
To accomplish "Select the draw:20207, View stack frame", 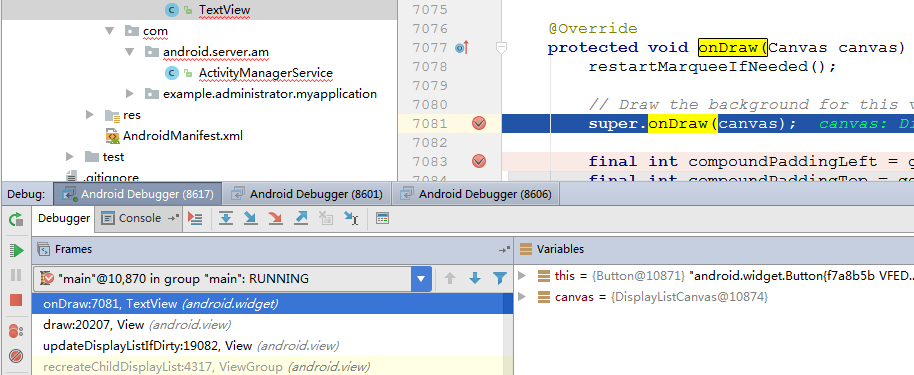I will coord(136,325).
